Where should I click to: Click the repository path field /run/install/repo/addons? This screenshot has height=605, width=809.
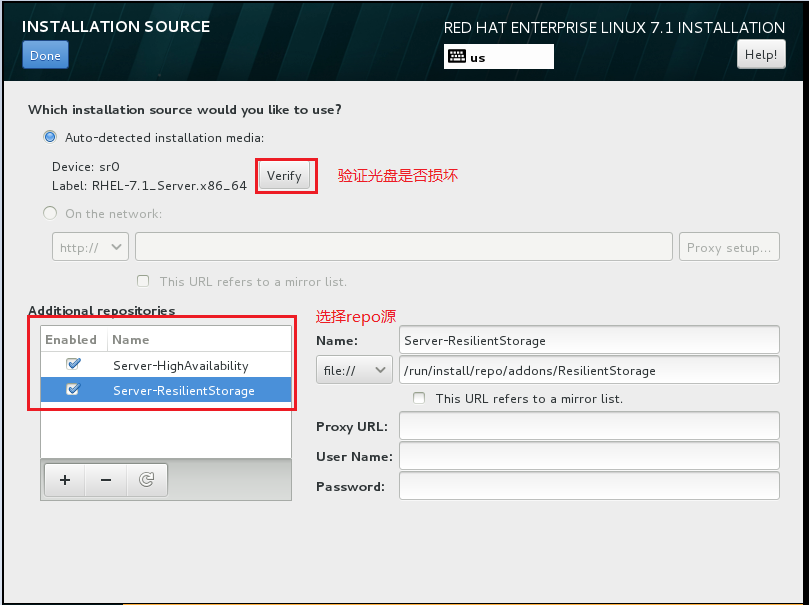pyautogui.click(x=589, y=370)
